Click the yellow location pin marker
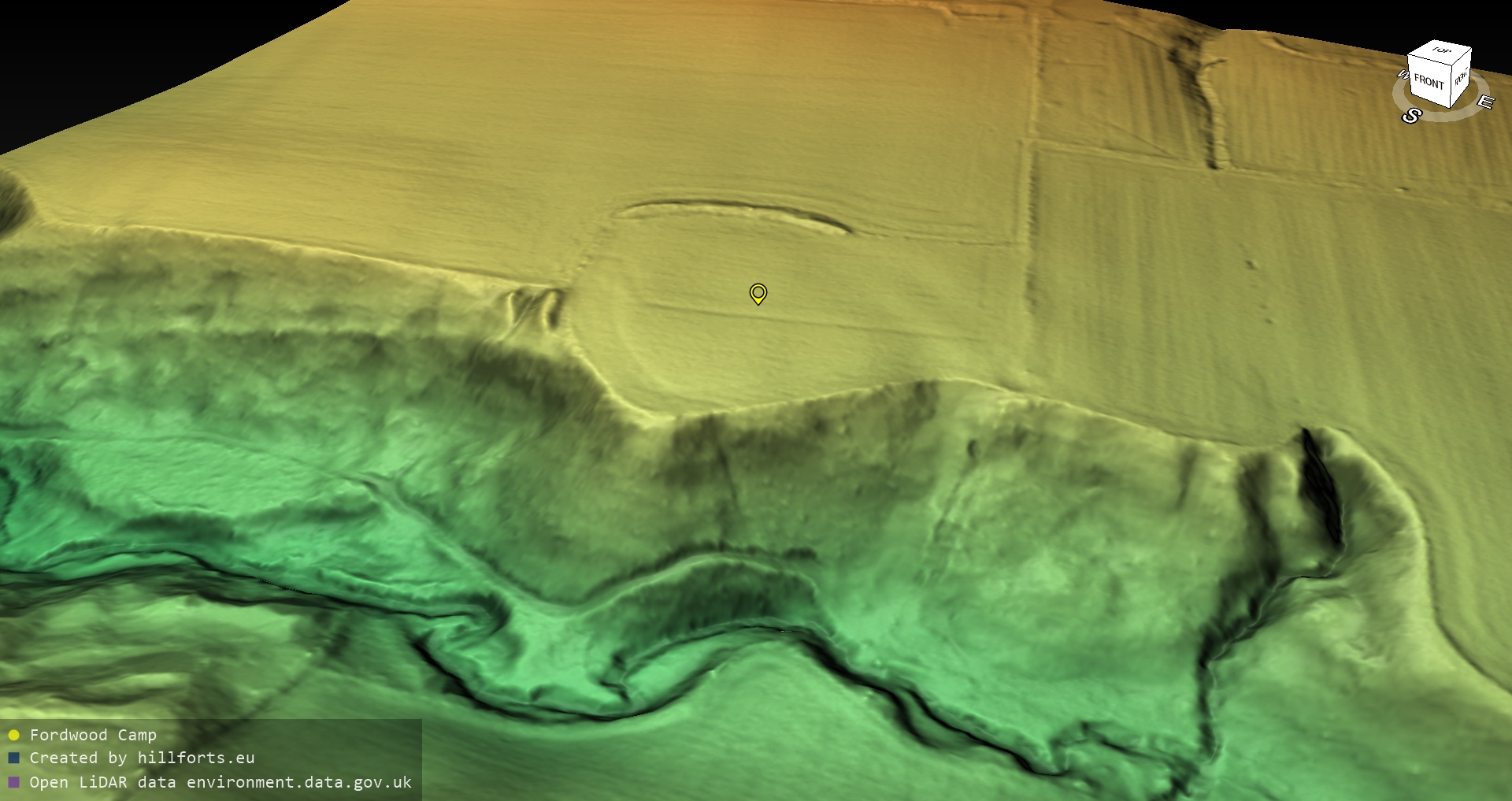This screenshot has width=1512, height=801. coord(758,294)
